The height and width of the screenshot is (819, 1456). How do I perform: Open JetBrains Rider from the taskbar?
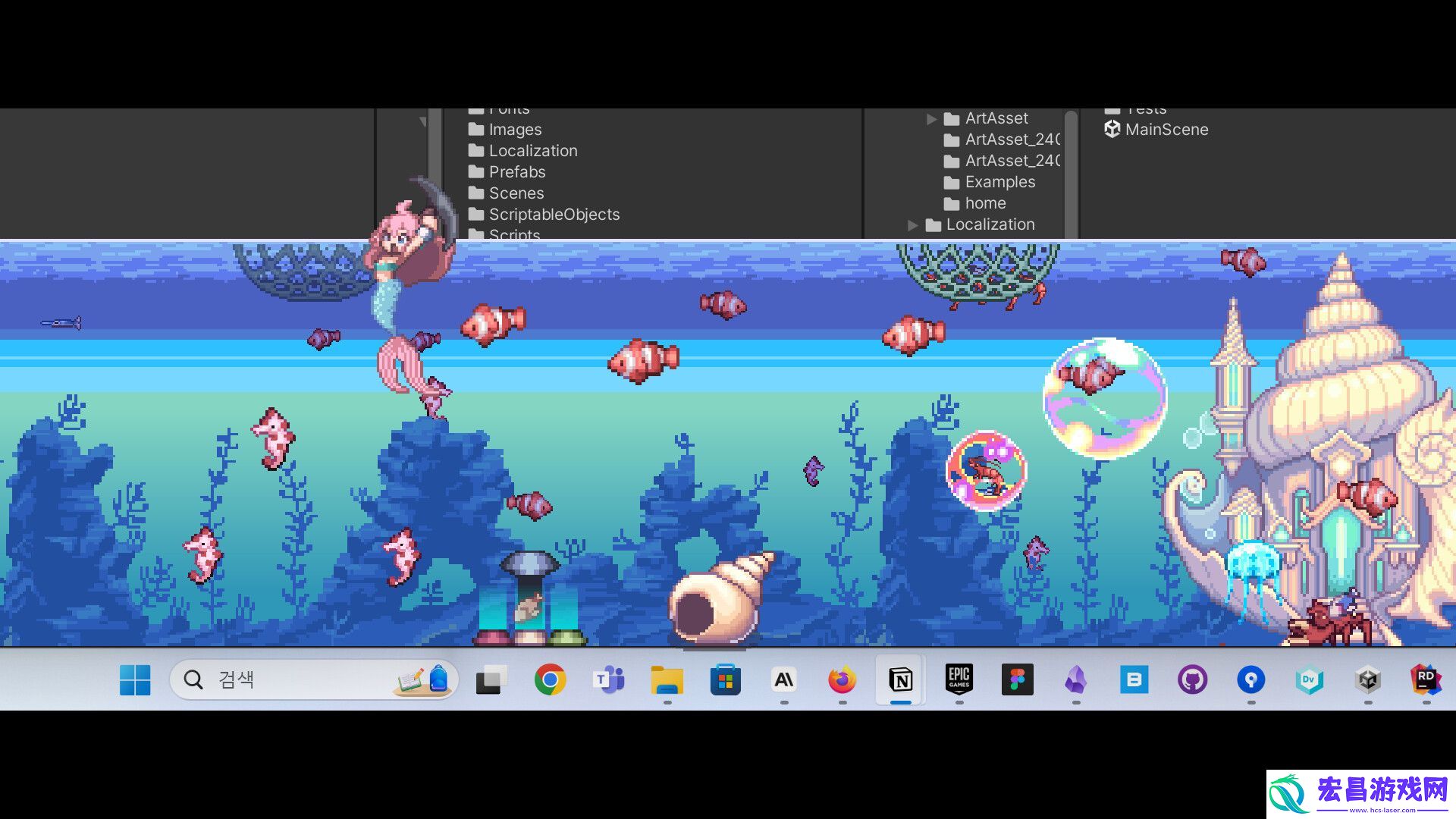pyautogui.click(x=1426, y=679)
